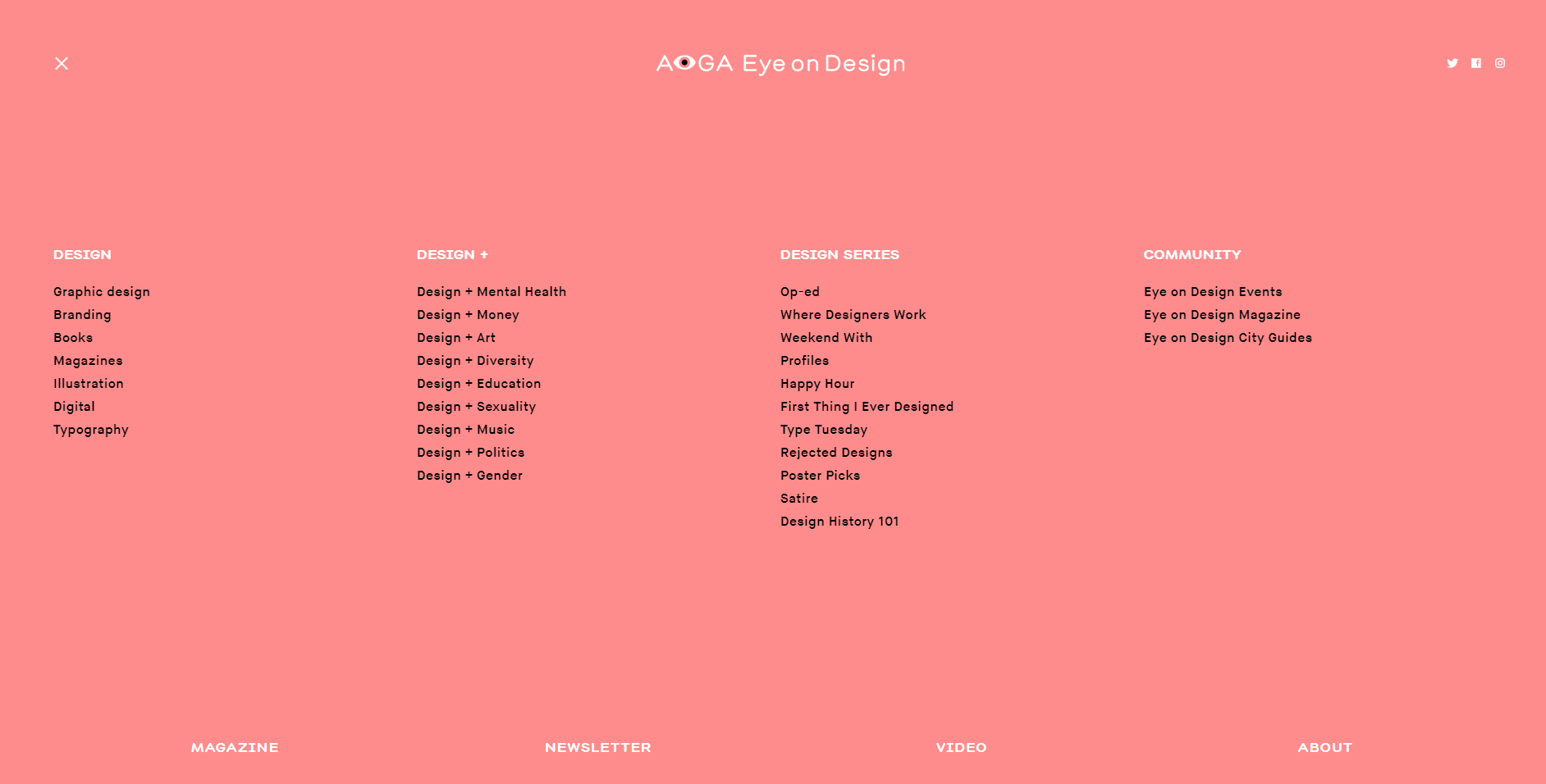Open VIDEO in the bottom navigation
The height and width of the screenshot is (784, 1546).
(x=962, y=748)
